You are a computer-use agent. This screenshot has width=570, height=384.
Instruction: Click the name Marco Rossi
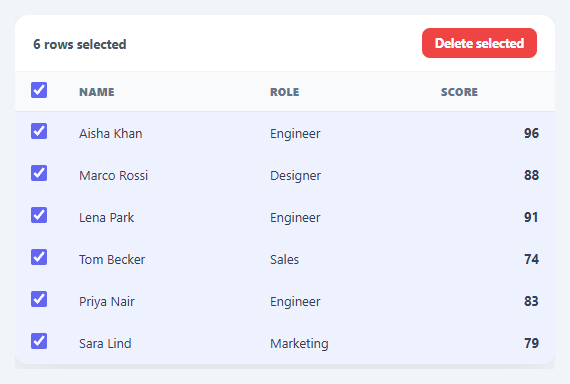click(113, 176)
